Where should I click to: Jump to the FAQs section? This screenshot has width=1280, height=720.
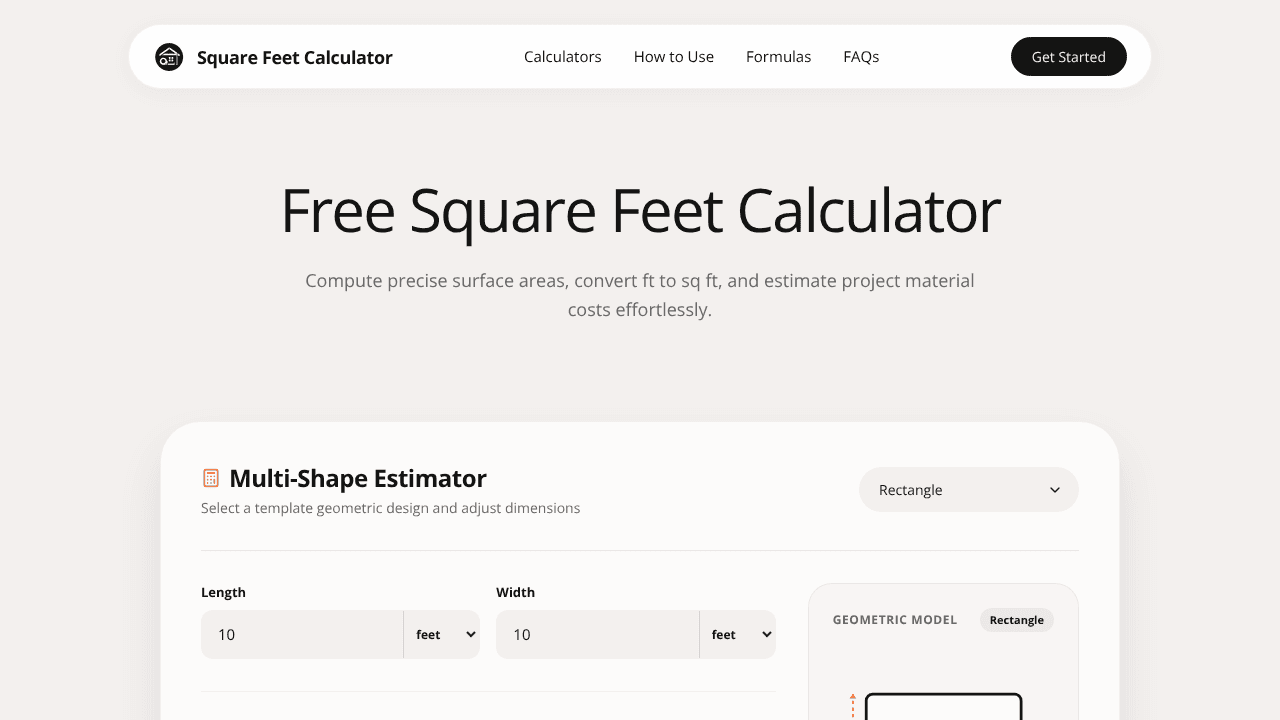click(861, 57)
